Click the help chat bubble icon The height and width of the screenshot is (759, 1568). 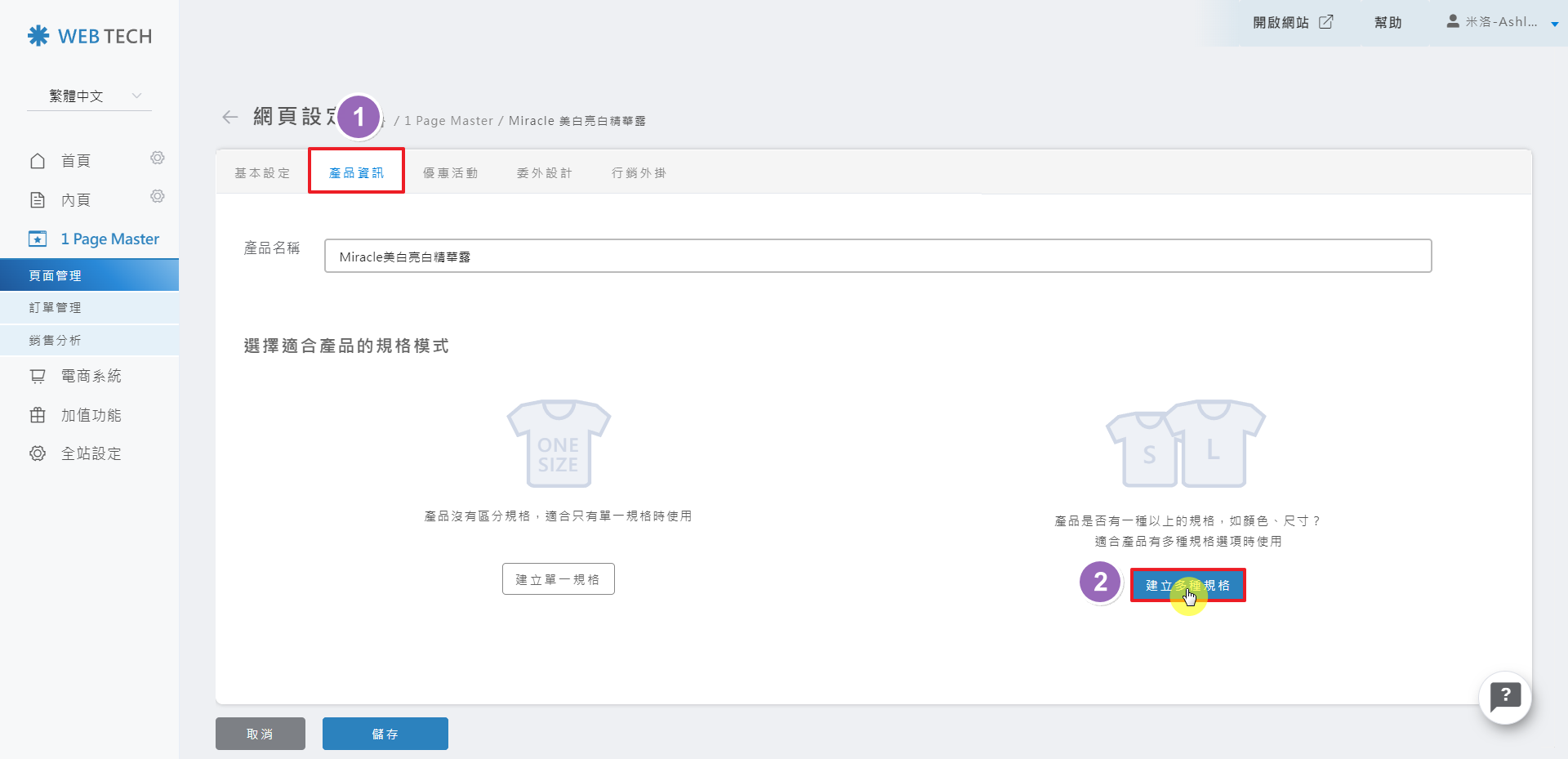(x=1504, y=697)
